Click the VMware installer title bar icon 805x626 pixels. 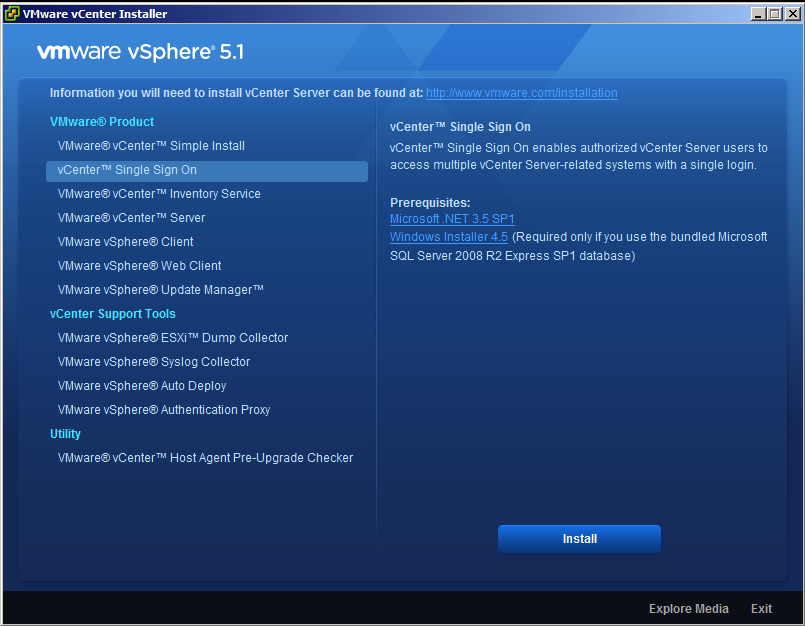tap(12, 14)
